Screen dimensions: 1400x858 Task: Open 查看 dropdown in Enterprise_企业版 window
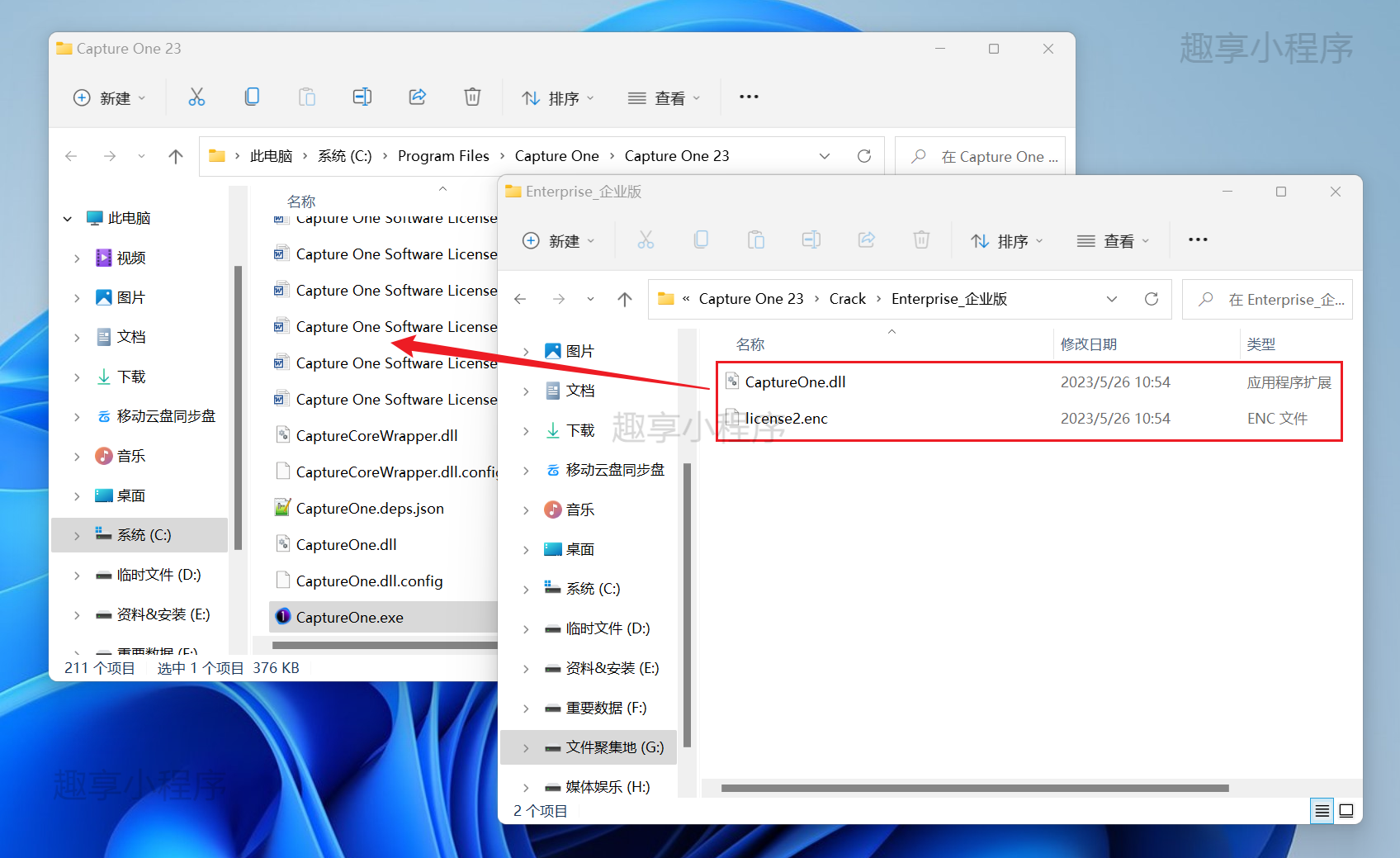pyautogui.click(x=1113, y=240)
